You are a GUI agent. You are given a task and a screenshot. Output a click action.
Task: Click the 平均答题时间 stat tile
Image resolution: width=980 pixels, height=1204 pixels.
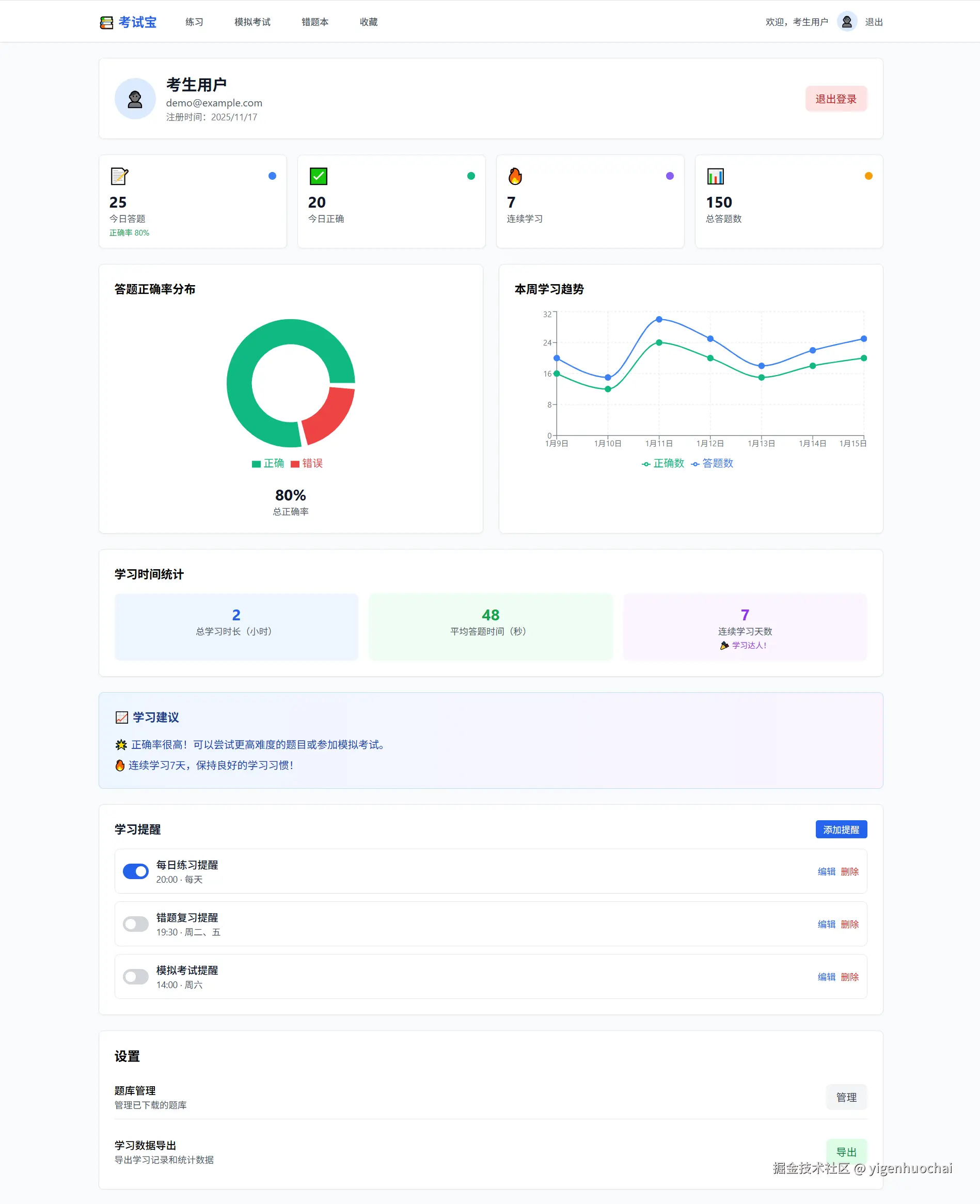click(491, 627)
